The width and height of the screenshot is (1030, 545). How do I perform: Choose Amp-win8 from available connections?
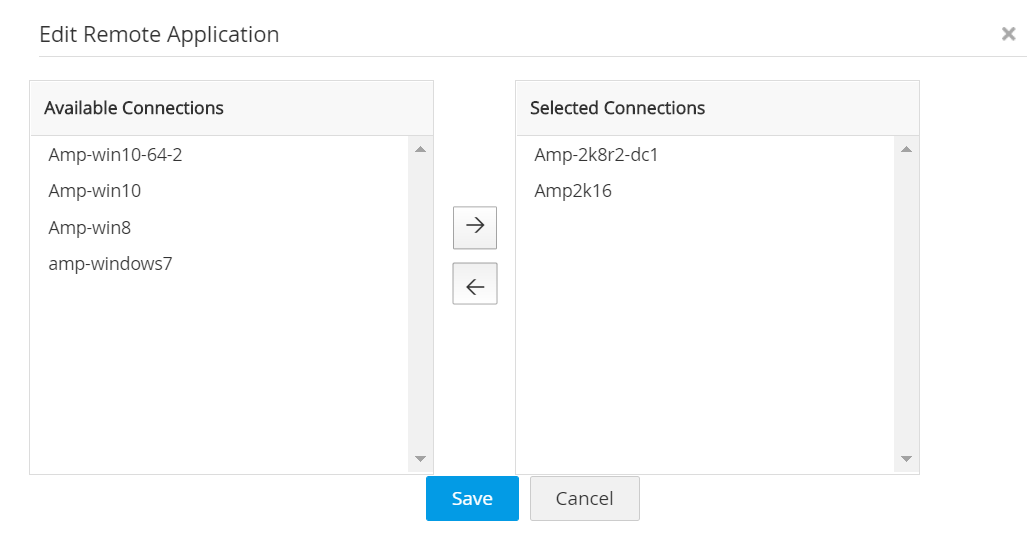coord(90,228)
